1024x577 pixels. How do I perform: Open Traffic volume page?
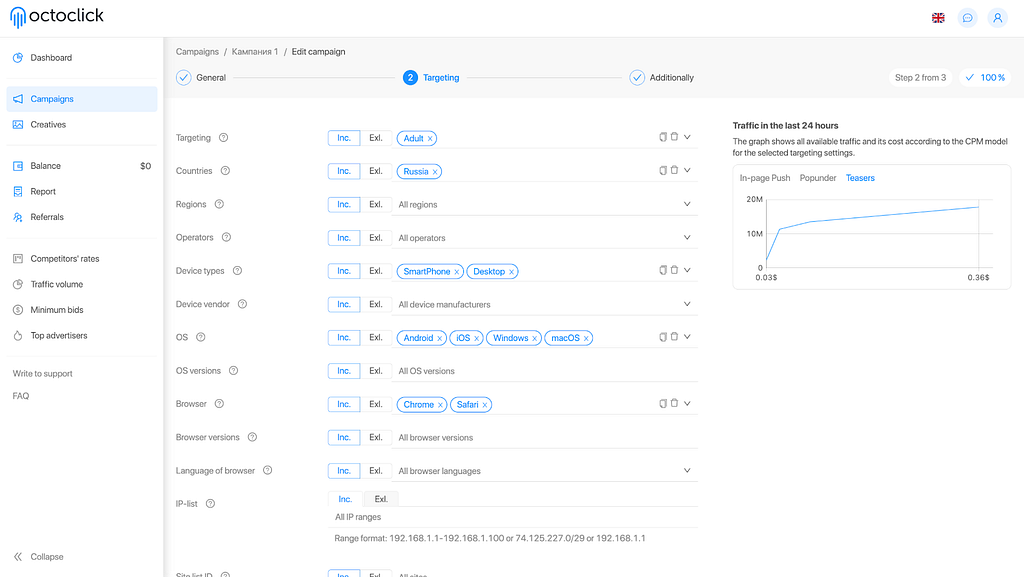click(x=82, y=284)
